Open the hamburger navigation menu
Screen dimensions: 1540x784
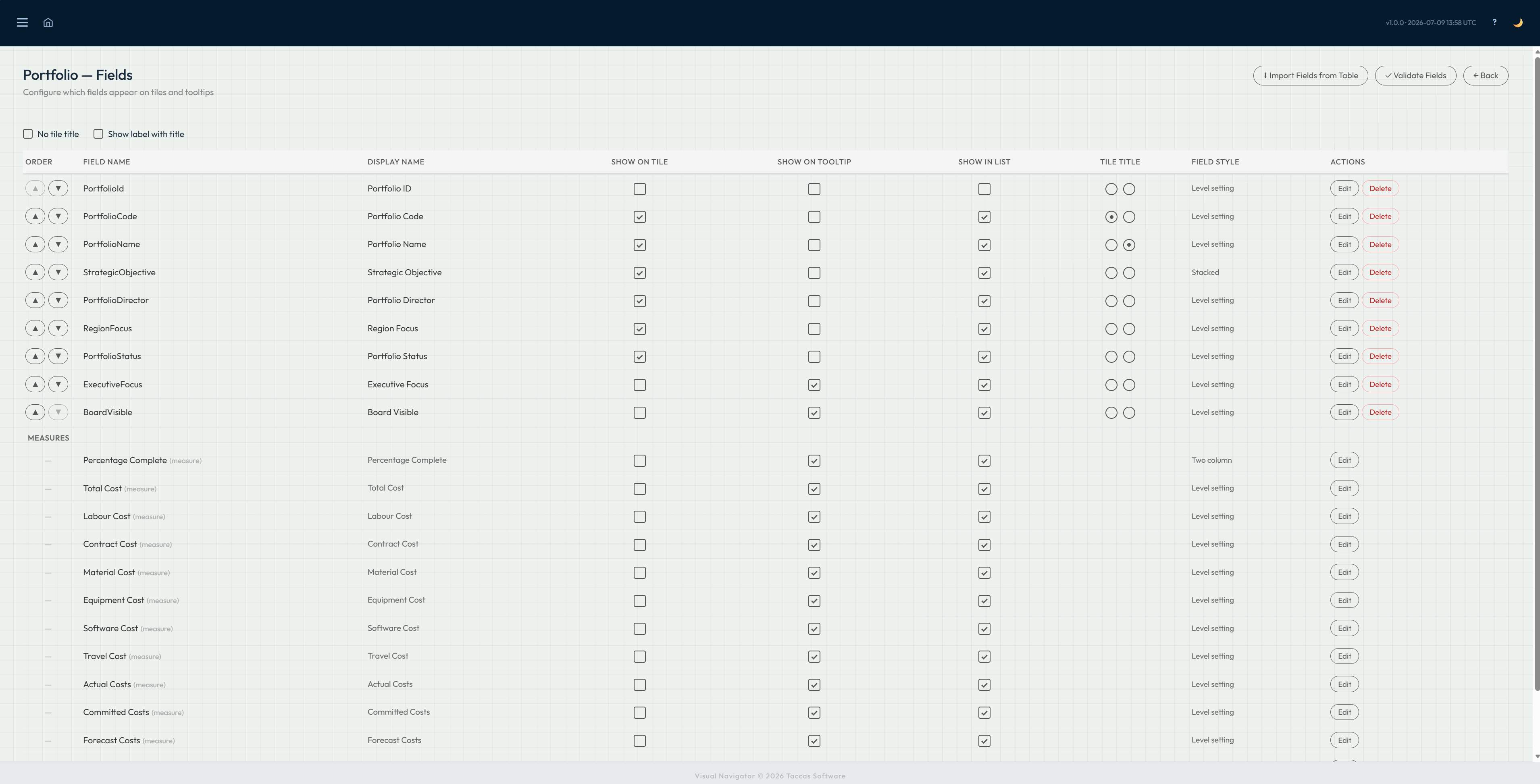(x=22, y=23)
